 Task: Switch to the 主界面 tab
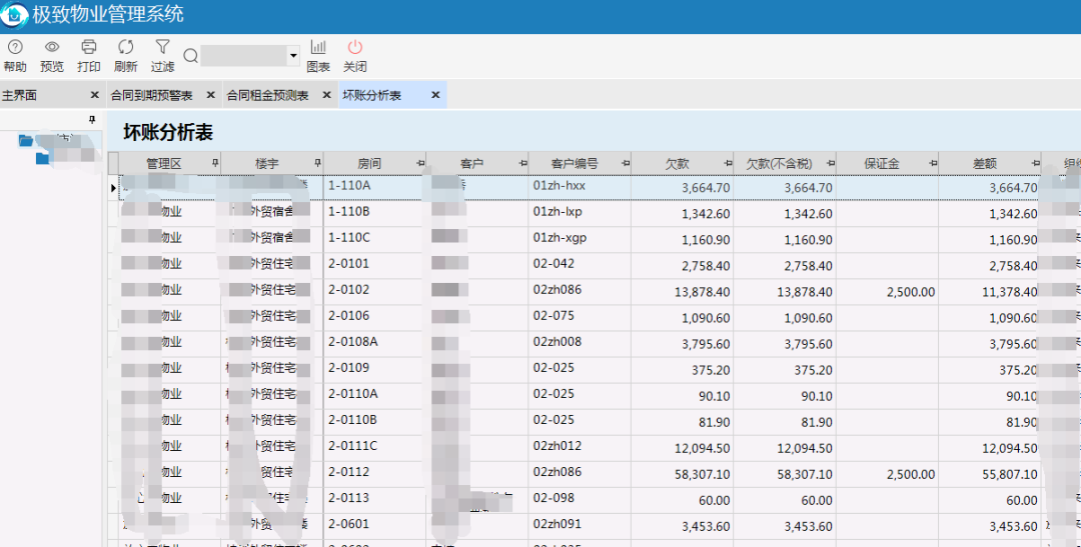click(19, 95)
